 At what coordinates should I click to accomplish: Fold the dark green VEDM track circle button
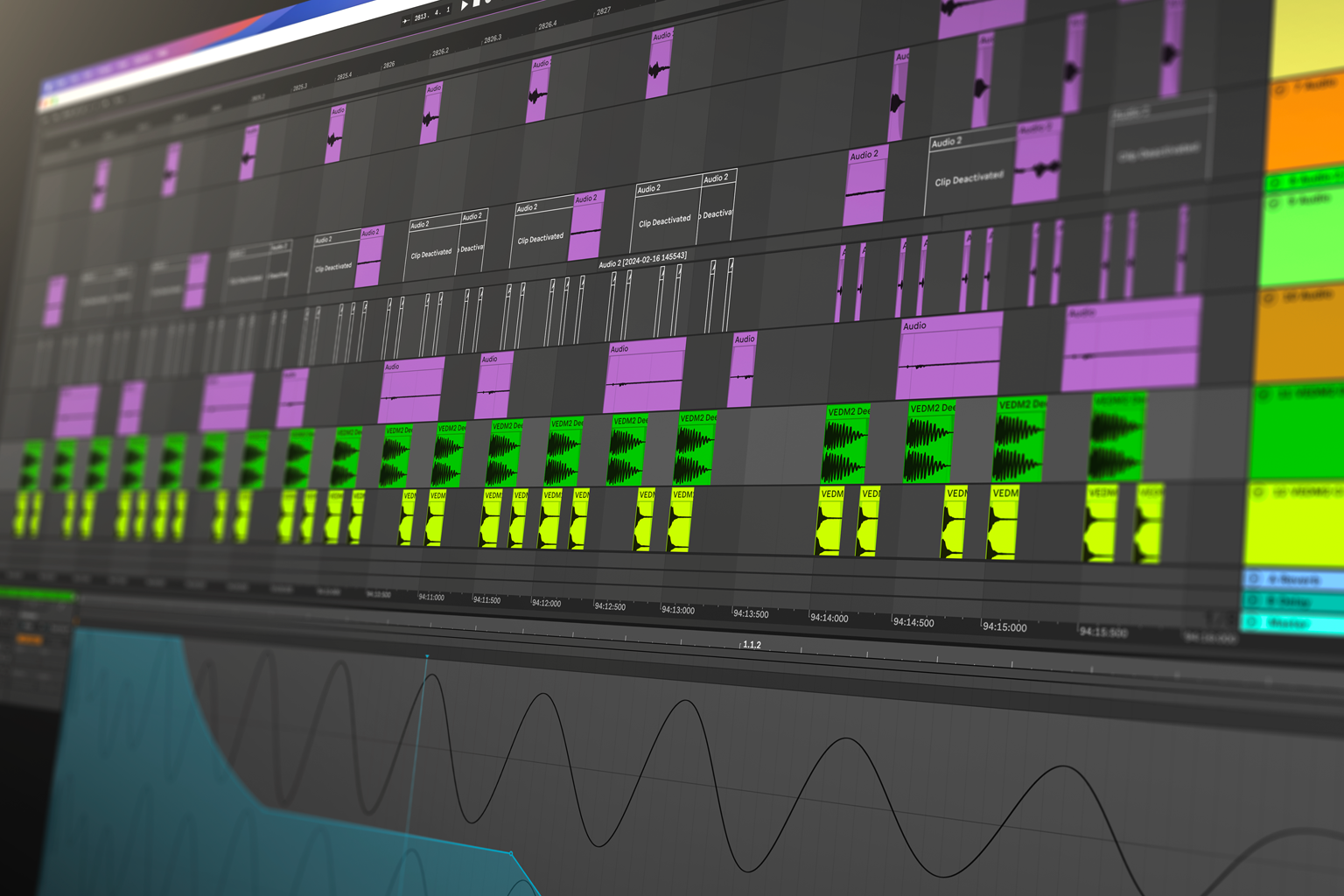coord(1263,395)
